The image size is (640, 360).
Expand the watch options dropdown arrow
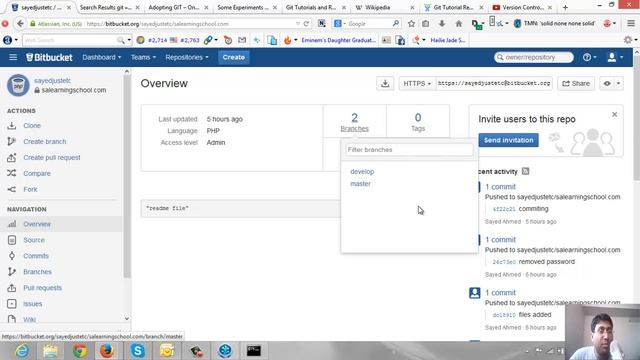click(618, 83)
